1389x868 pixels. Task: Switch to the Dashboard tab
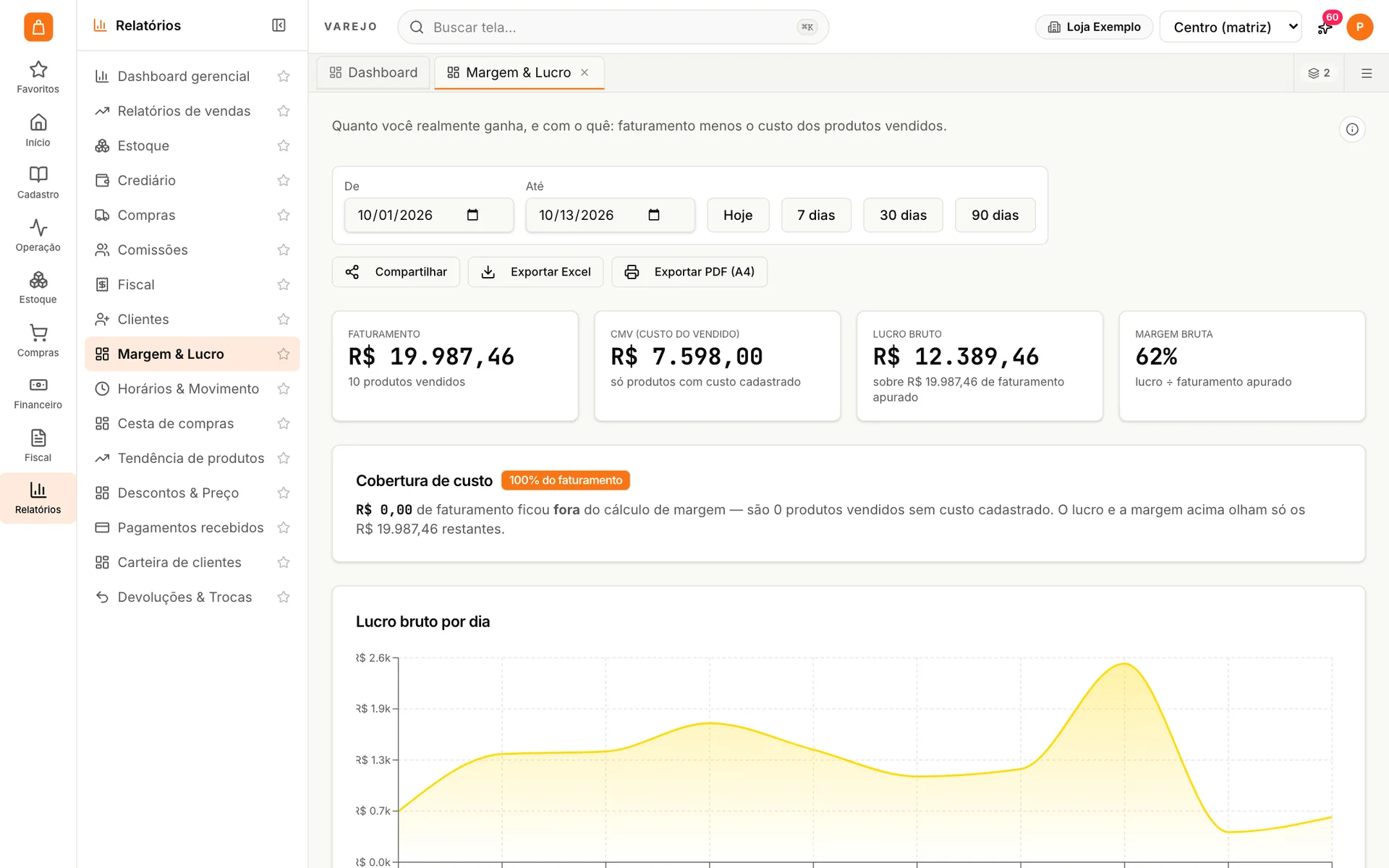(x=373, y=72)
